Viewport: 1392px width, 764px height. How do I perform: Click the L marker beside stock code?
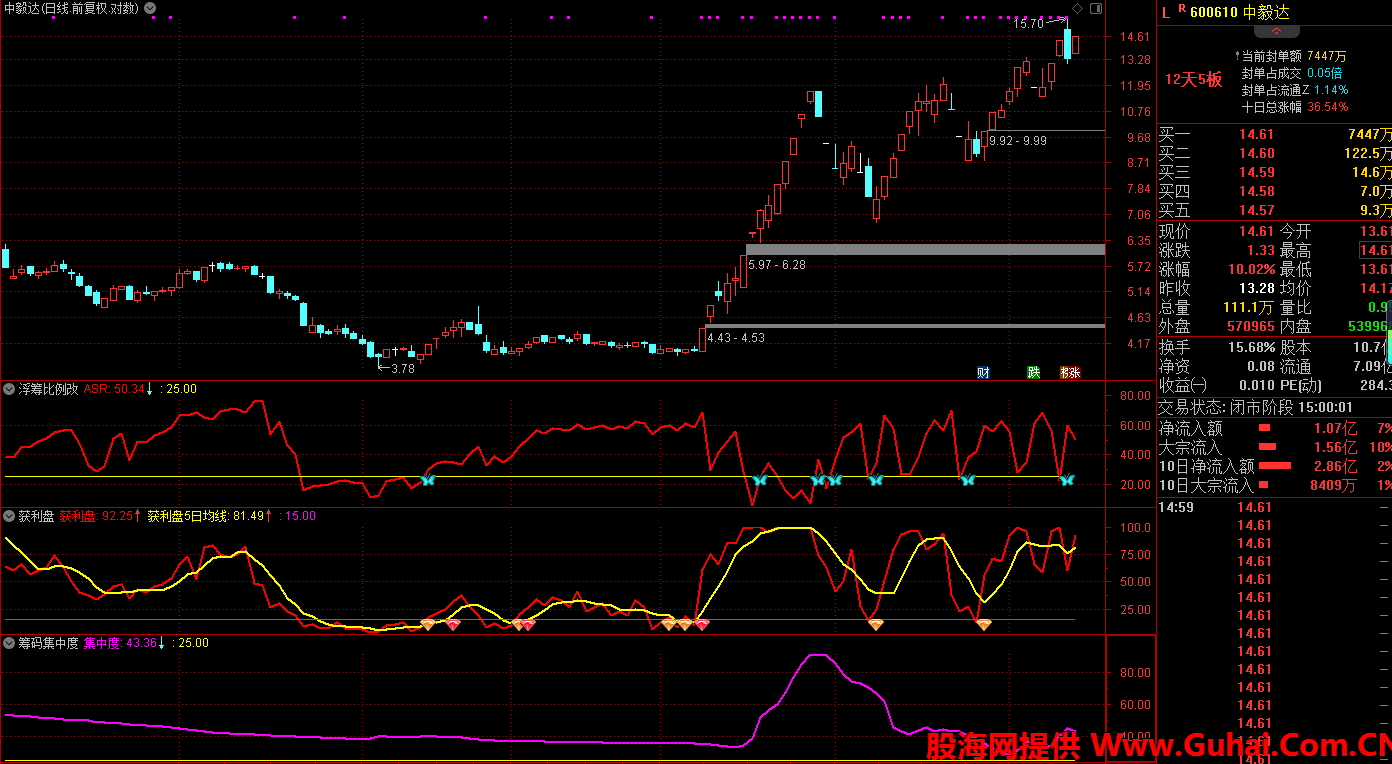(x=1166, y=12)
